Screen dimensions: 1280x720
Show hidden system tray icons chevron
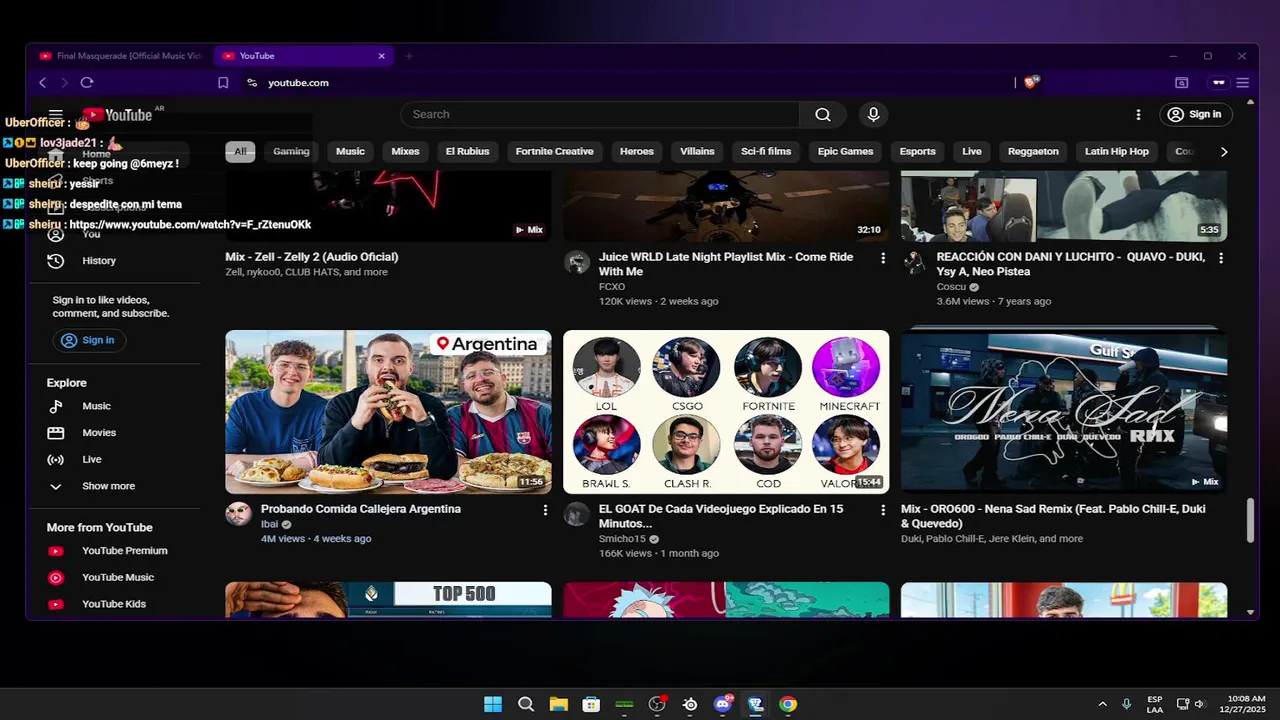click(1103, 704)
